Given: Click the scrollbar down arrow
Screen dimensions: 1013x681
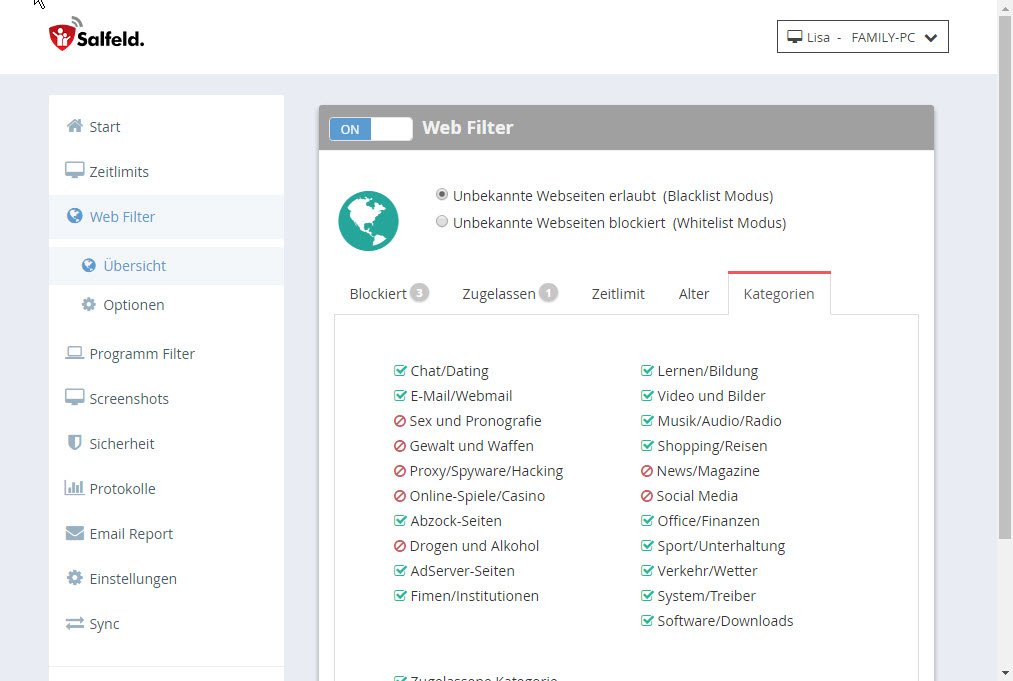Looking at the screenshot, I should (1005, 672).
